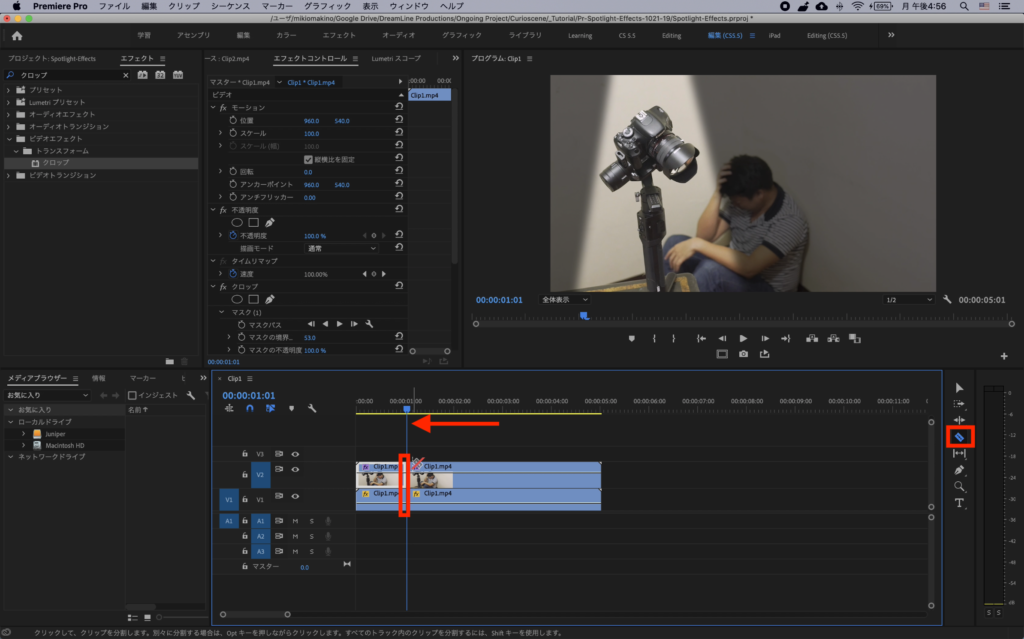
Task: Activate the Zoom tool magnifier
Action: [959, 486]
